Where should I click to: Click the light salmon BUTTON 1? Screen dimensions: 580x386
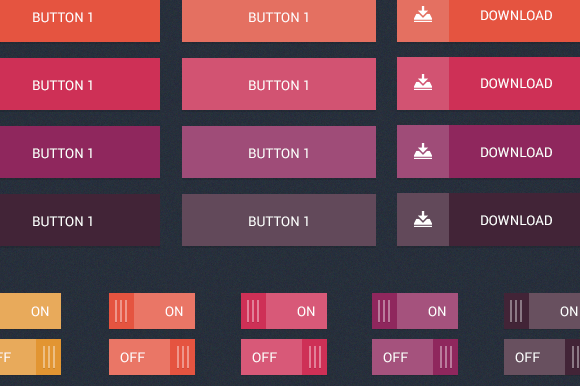[279, 21]
